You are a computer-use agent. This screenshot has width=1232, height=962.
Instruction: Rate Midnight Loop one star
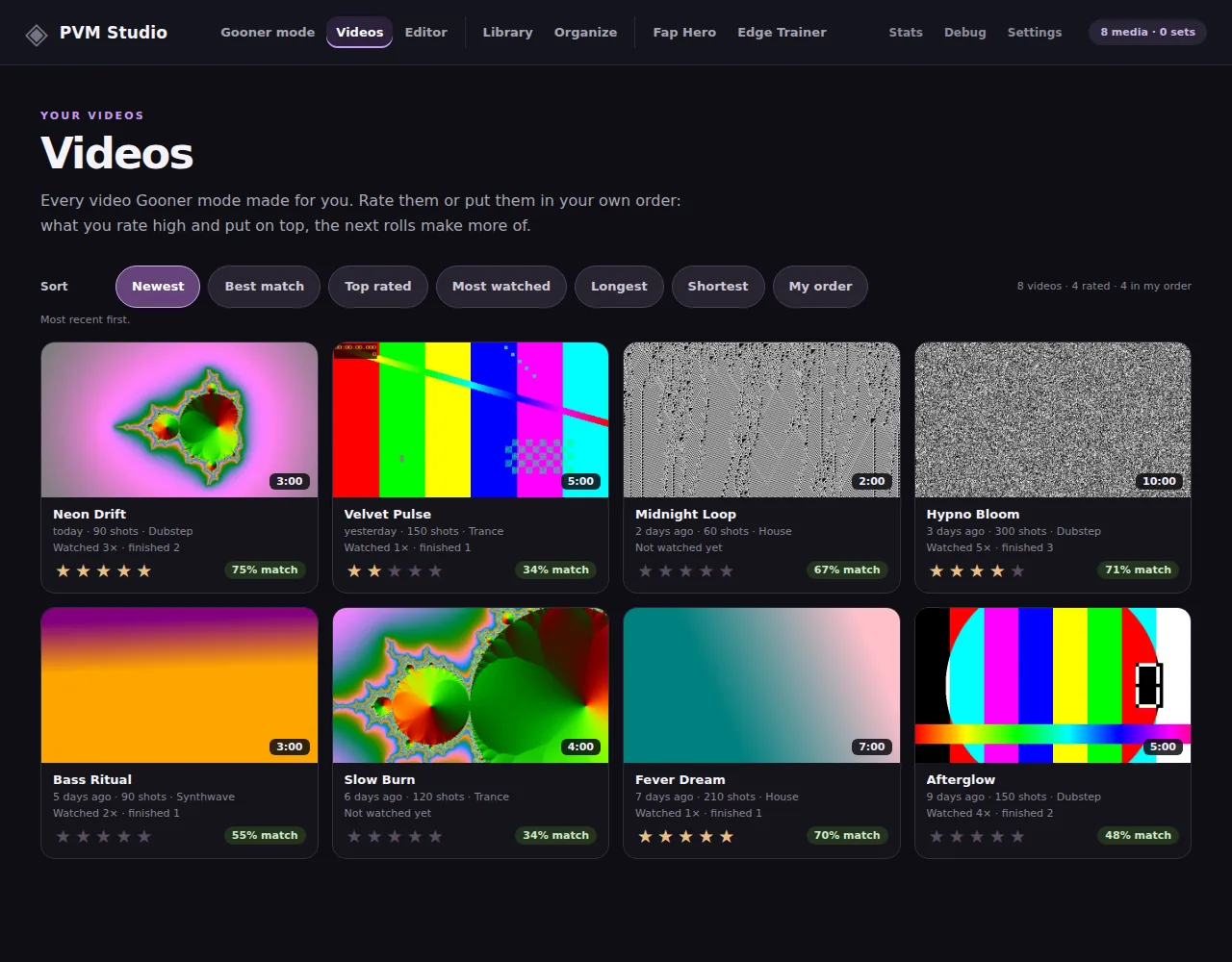[646, 570]
